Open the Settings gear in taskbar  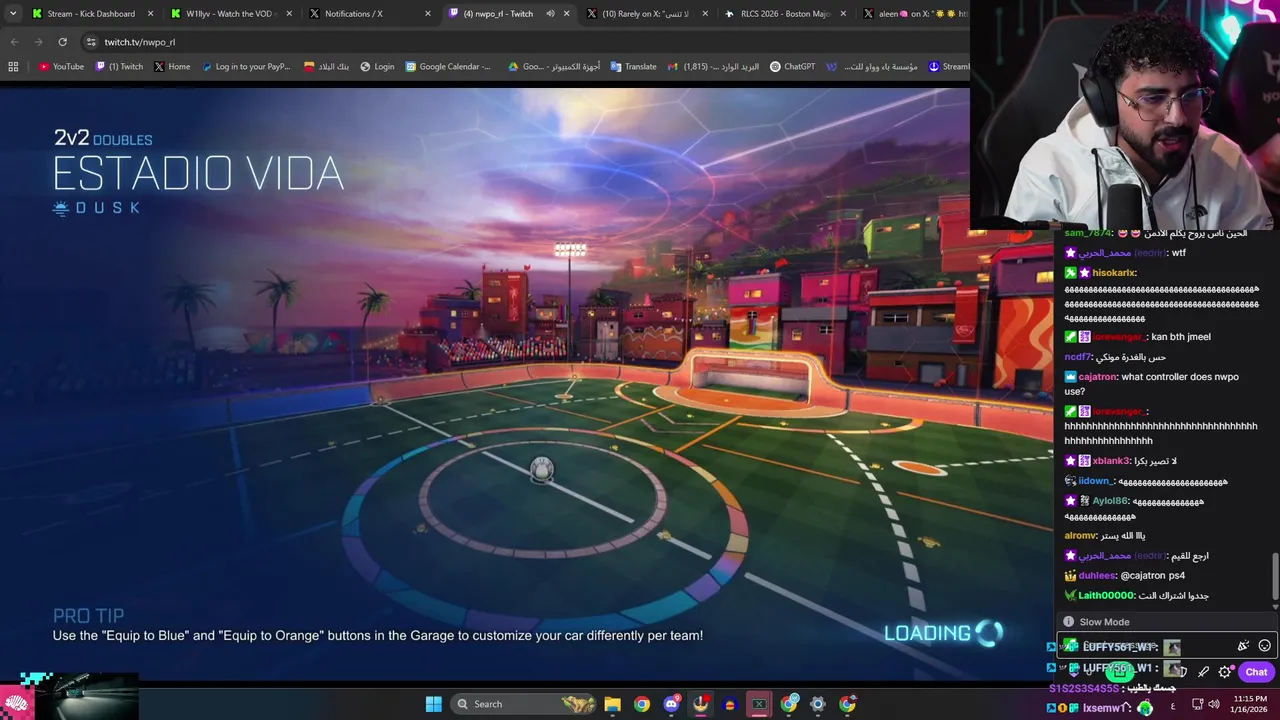click(x=818, y=704)
